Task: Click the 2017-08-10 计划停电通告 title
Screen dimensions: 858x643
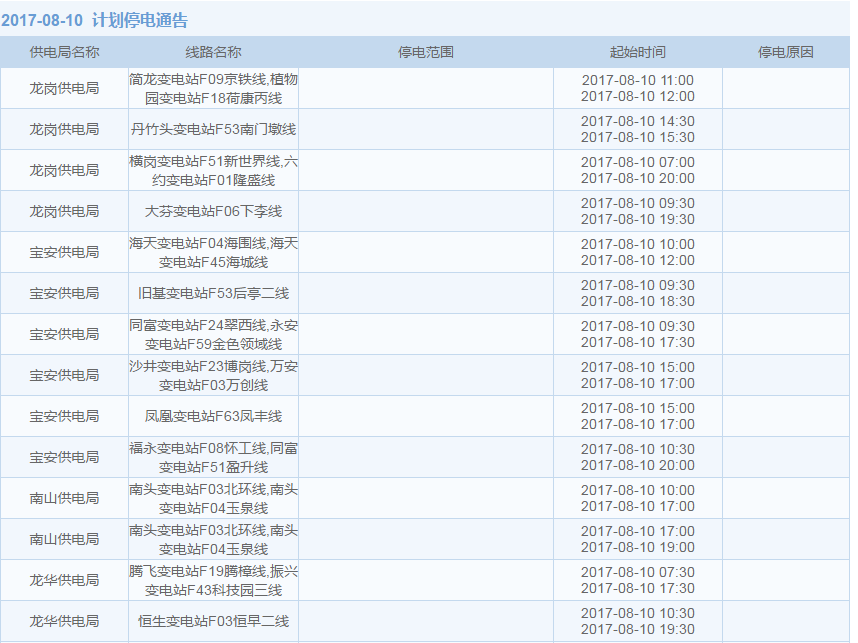Action: point(94,20)
